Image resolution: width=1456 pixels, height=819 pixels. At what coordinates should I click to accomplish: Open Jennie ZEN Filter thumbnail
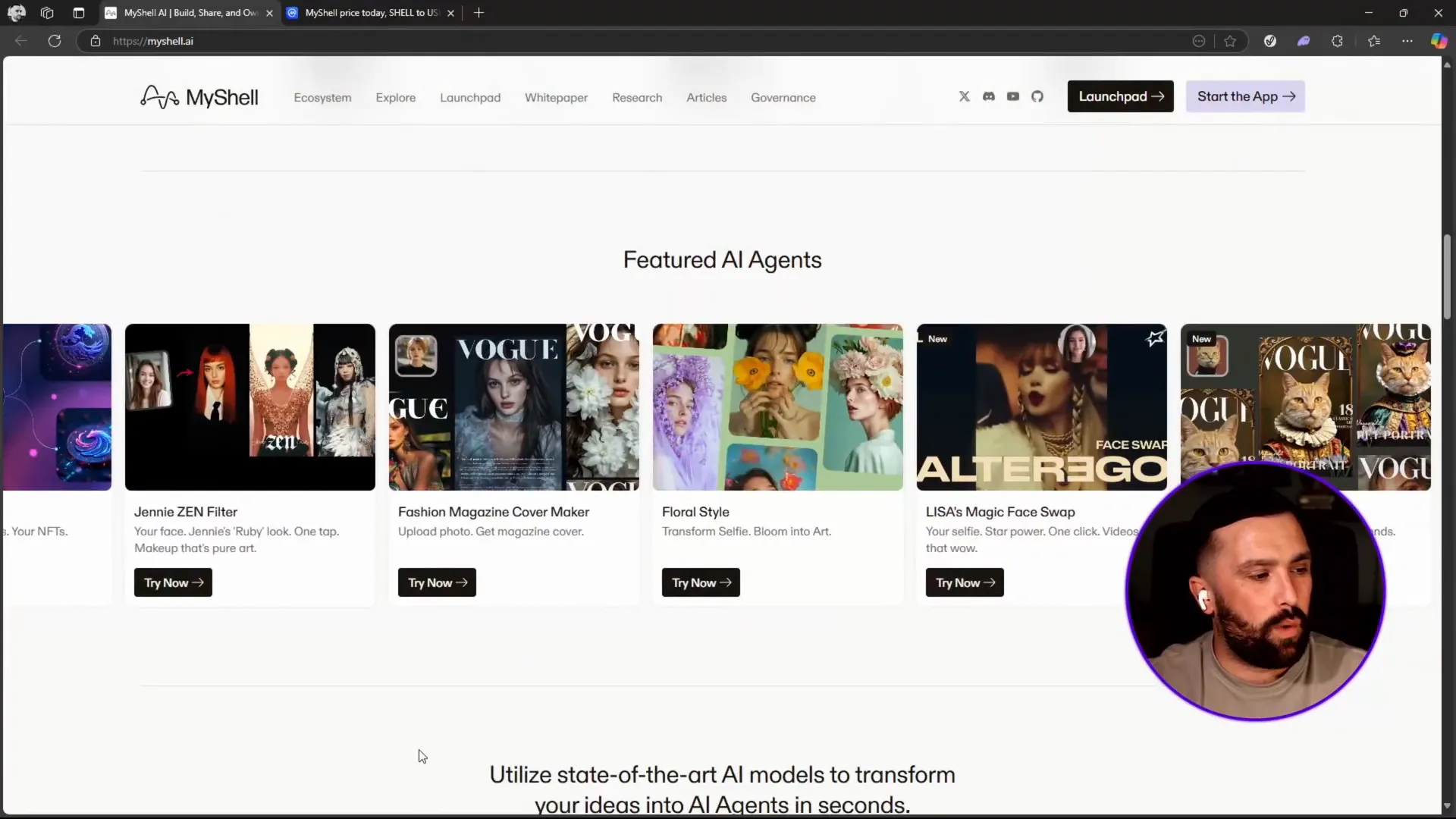[x=250, y=407]
